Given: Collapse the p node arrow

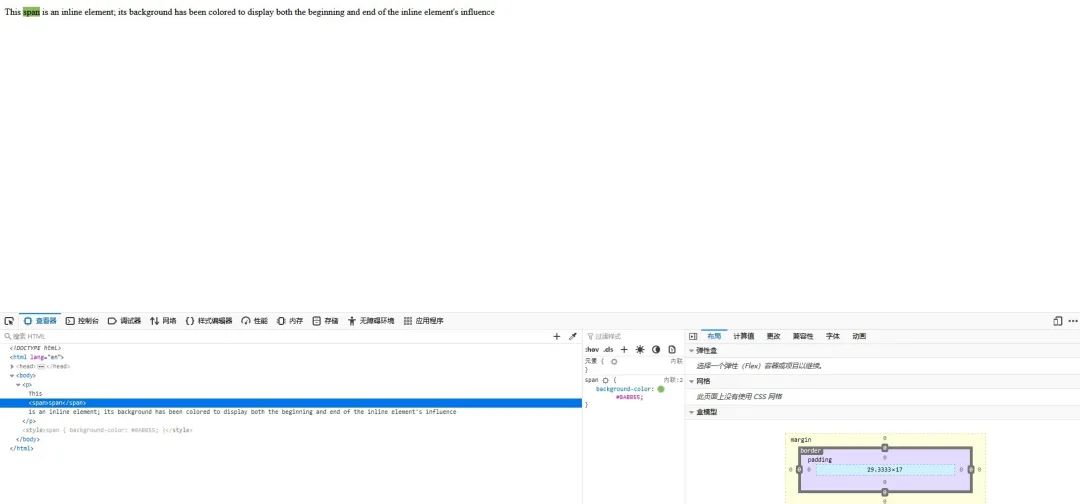Looking at the screenshot, I should click(19, 385).
